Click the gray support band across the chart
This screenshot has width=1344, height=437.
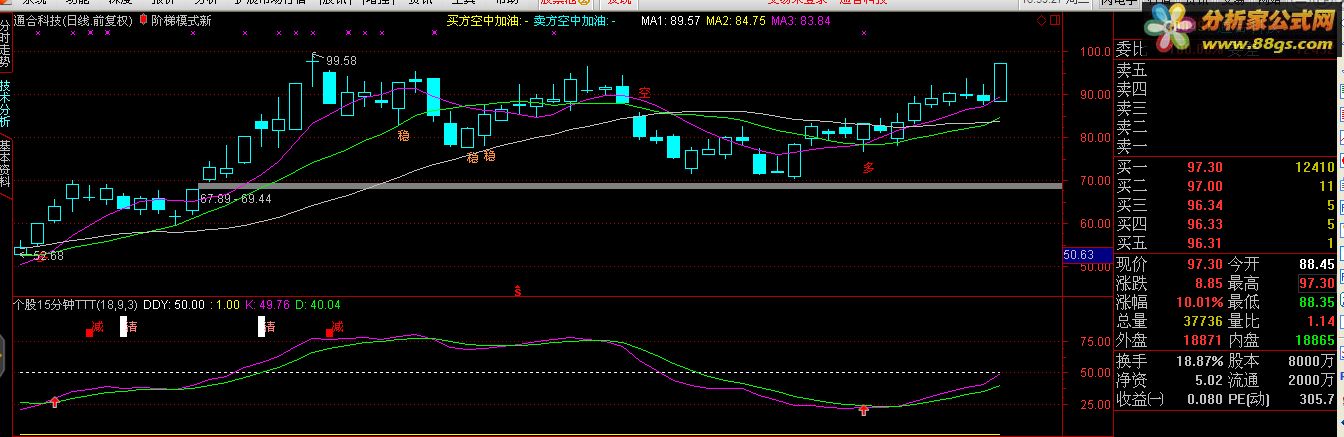(x=630, y=186)
